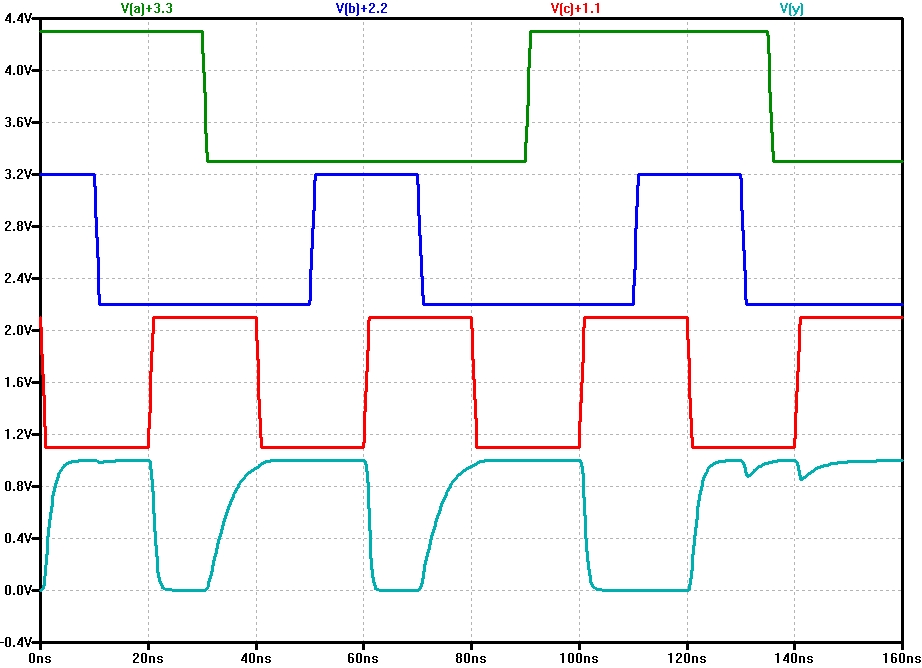Image resolution: width=922 pixels, height=668 pixels.
Task: Click the 4.4V label on vertical axis
Action: pos(17,18)
